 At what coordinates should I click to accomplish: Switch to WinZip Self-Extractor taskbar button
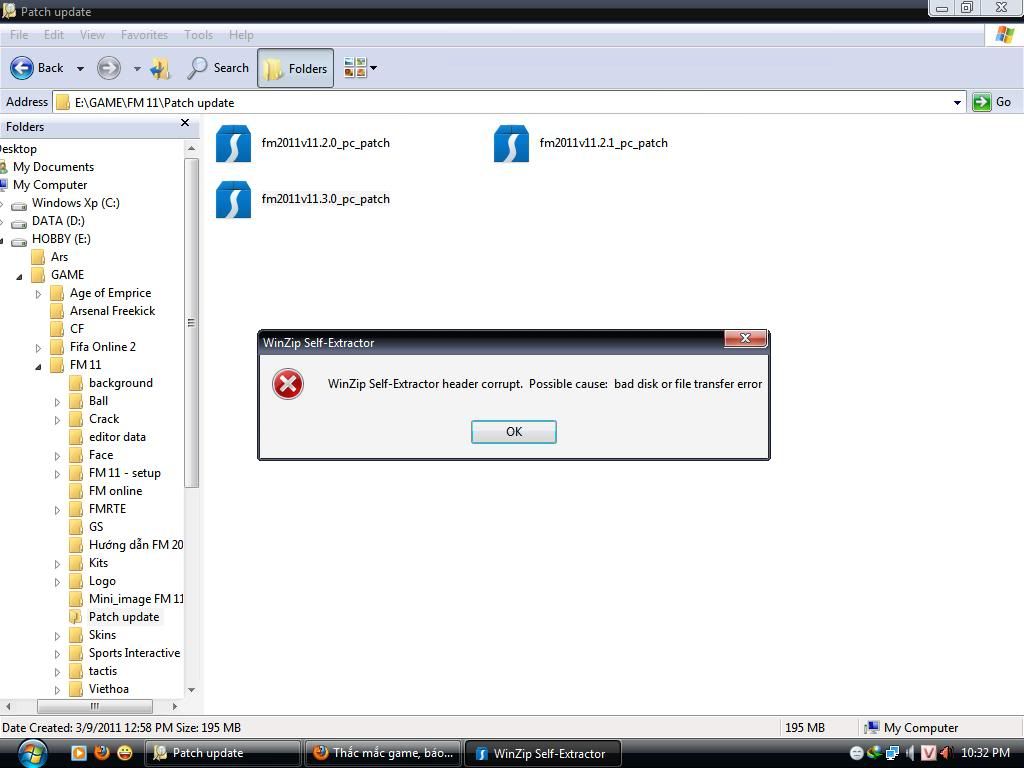tap(543, 753)
